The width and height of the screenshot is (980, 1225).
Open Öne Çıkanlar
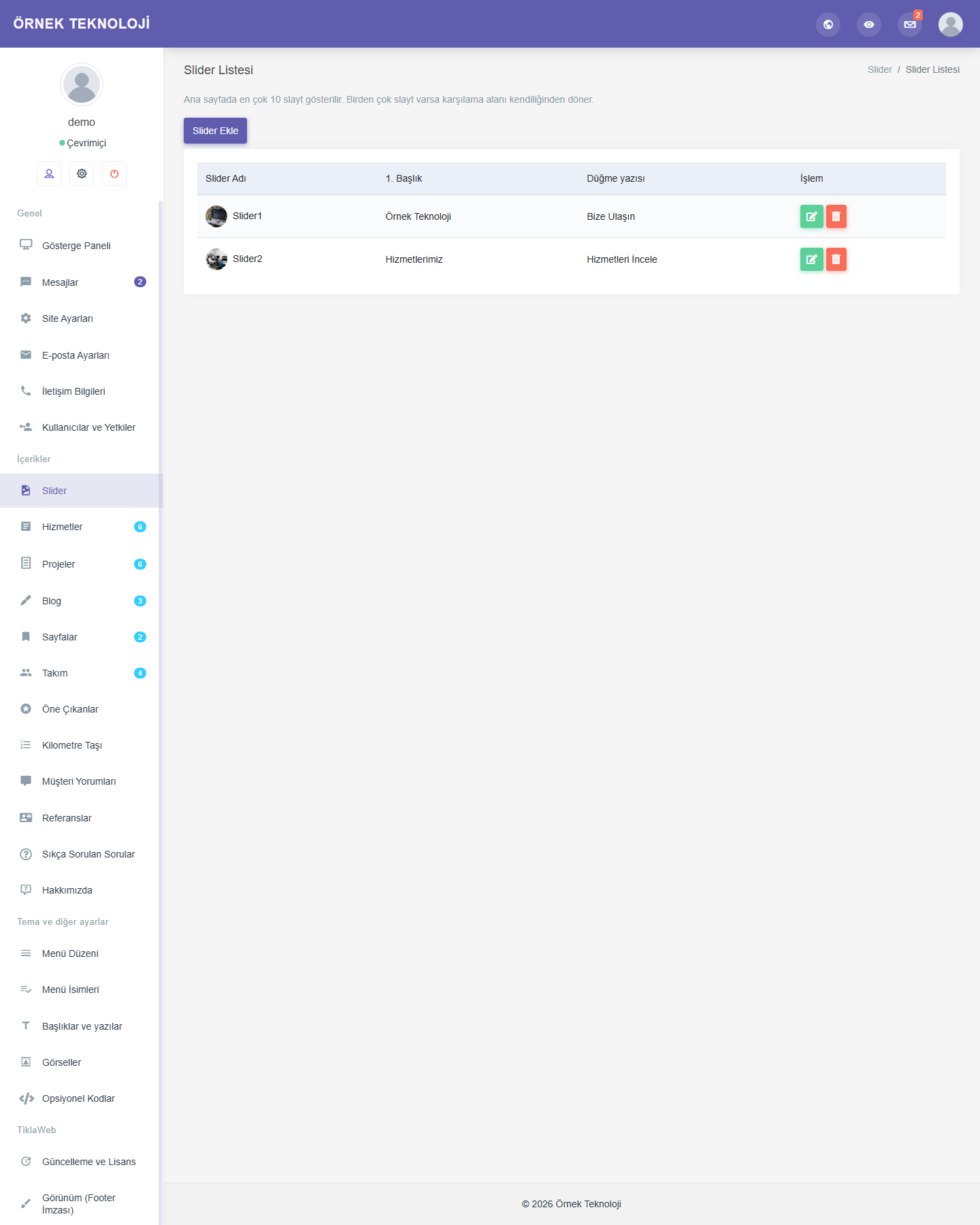80,709
